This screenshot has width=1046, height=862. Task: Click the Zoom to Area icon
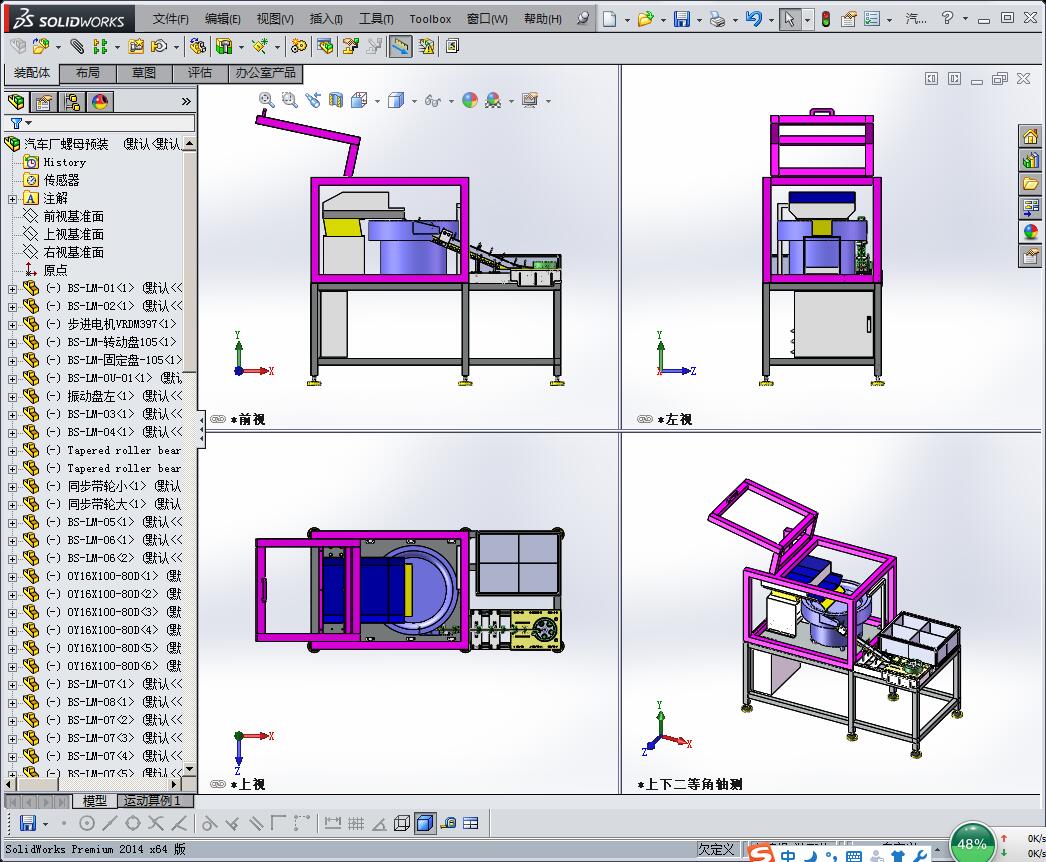tap(290, 100)
